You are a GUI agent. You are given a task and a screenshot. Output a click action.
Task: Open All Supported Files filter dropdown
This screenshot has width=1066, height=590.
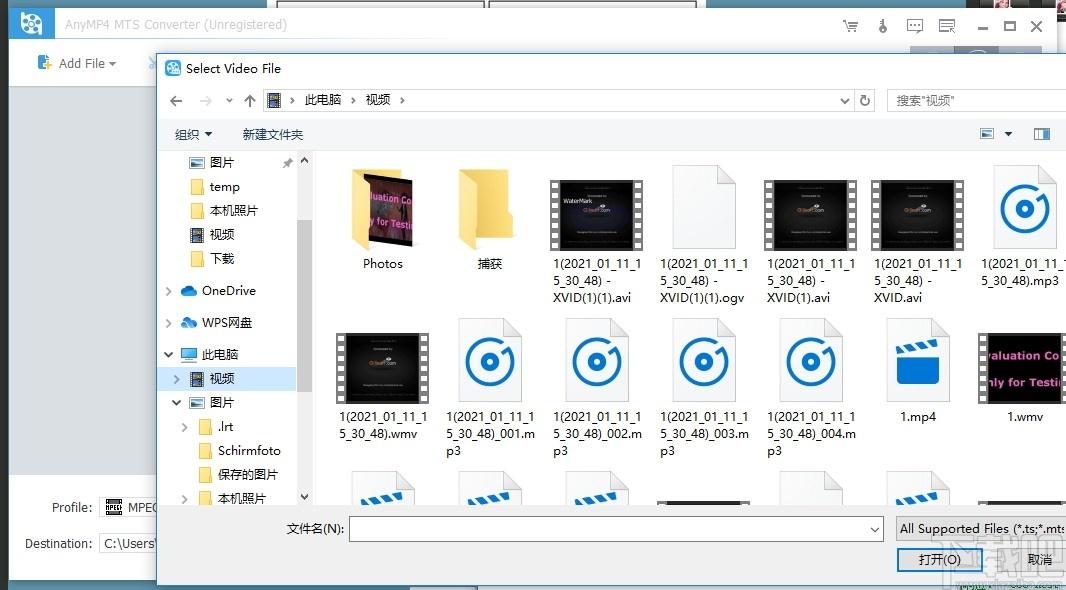(x=980, y=529)
